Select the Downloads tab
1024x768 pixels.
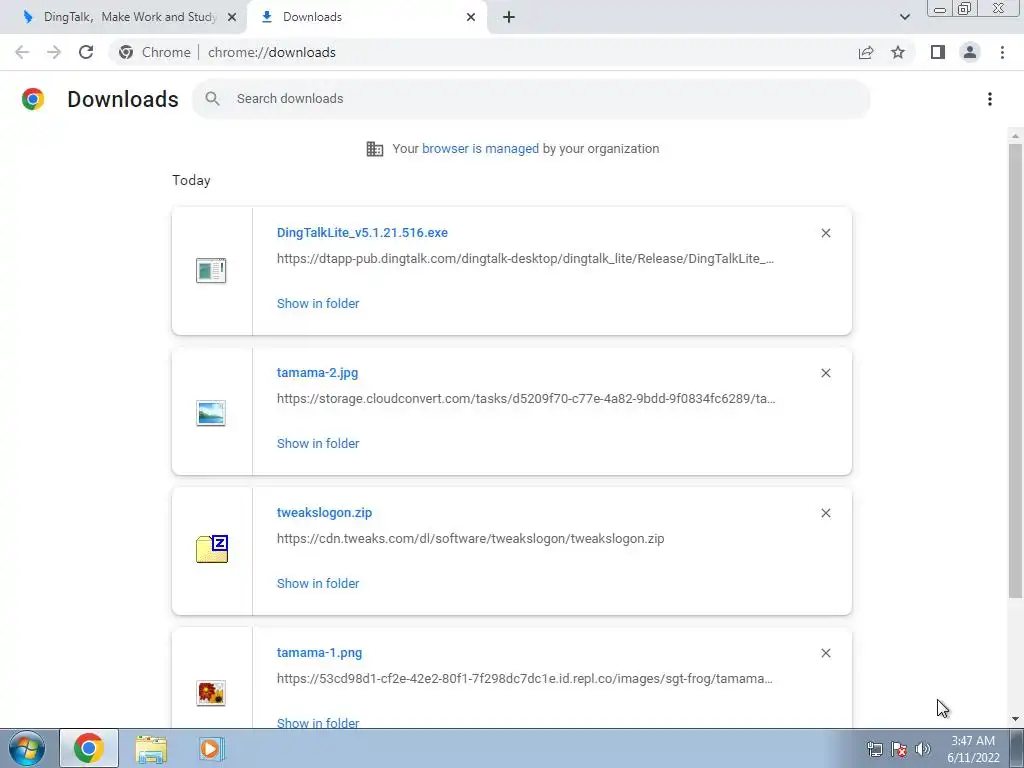pyautogui.click(x=368, y=17)
